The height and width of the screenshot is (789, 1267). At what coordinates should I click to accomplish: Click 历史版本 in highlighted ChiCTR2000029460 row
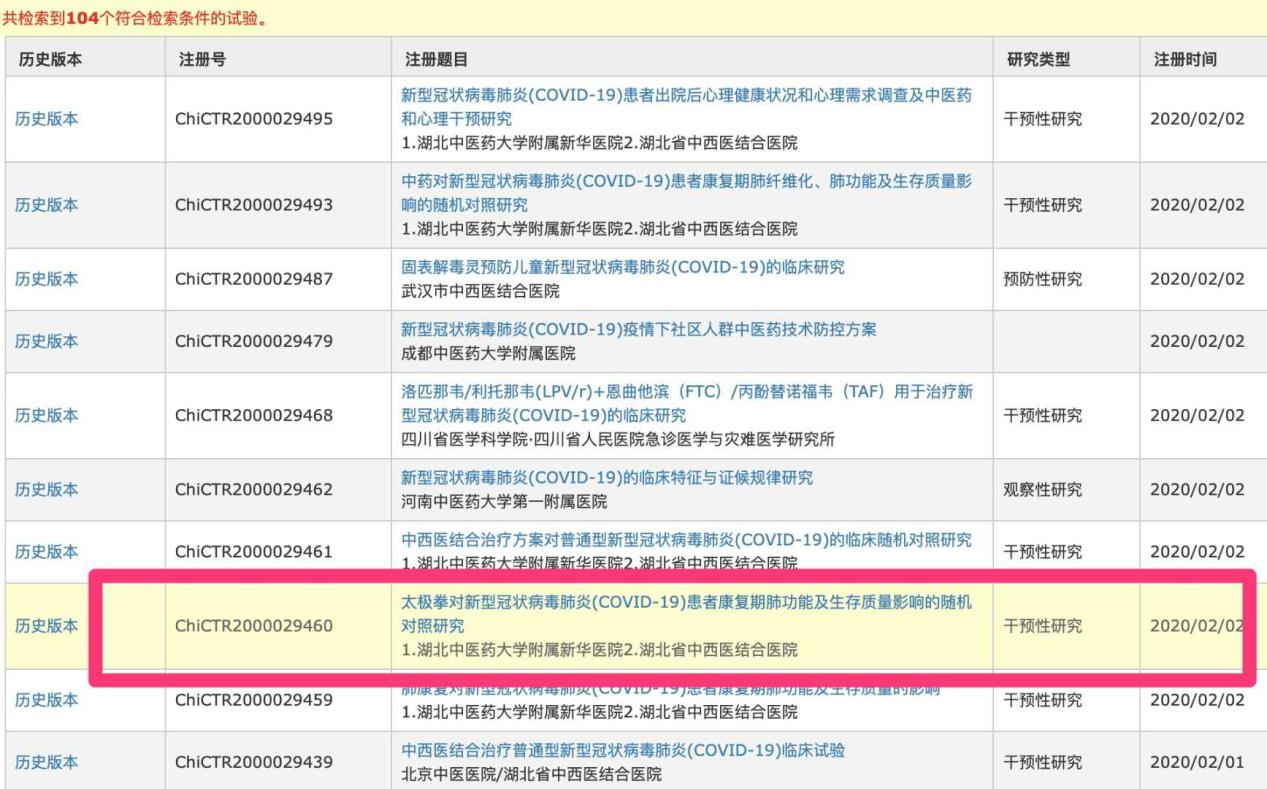[x=47, y=625]
